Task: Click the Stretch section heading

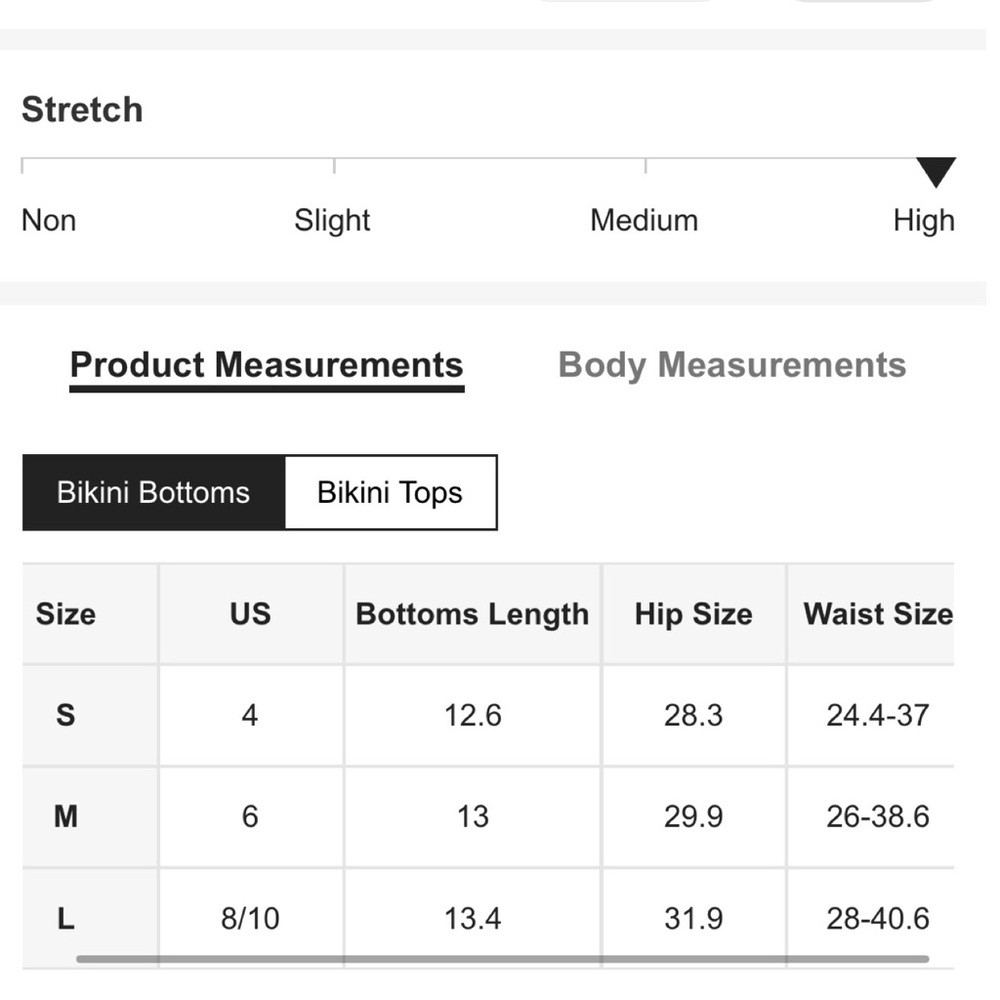Action: click(82, 109)
